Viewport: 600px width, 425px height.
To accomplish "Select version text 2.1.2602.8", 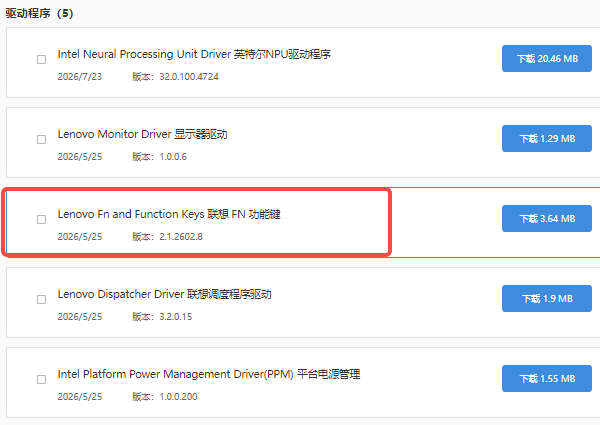I will 181,236.
